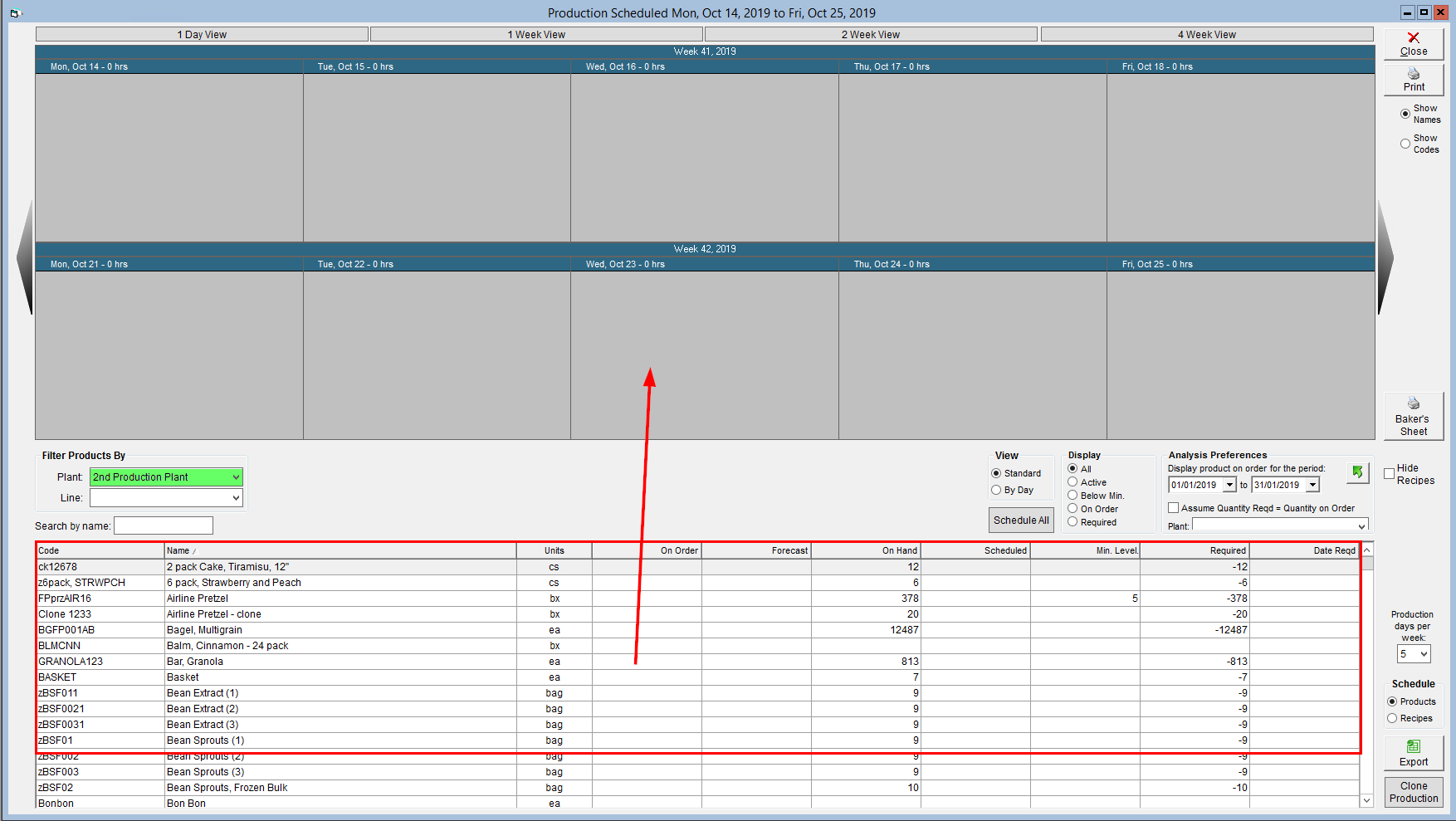
Task: Select the BASKET code row
Action: (x=697, y=677)
